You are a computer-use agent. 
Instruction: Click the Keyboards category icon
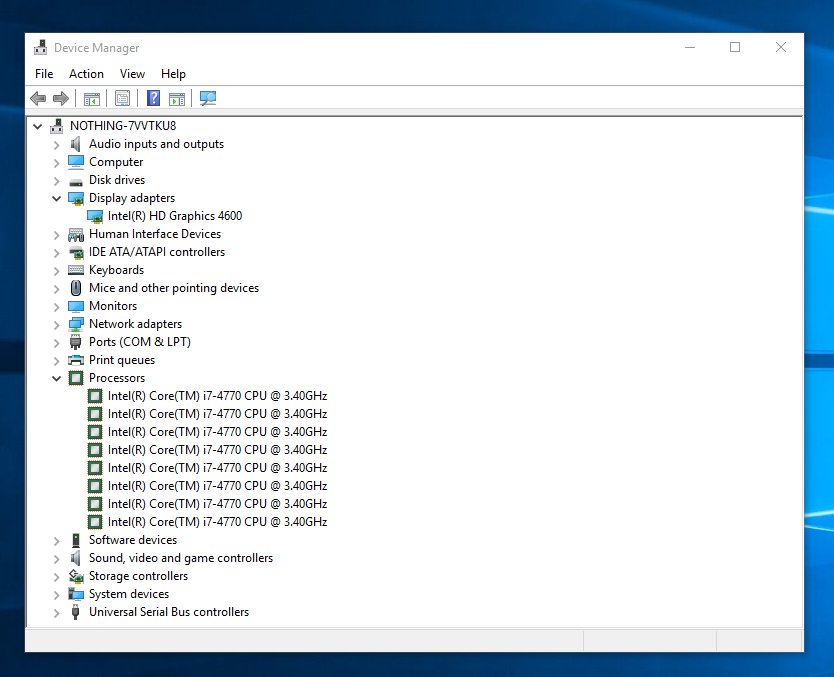tap(75, 269)
